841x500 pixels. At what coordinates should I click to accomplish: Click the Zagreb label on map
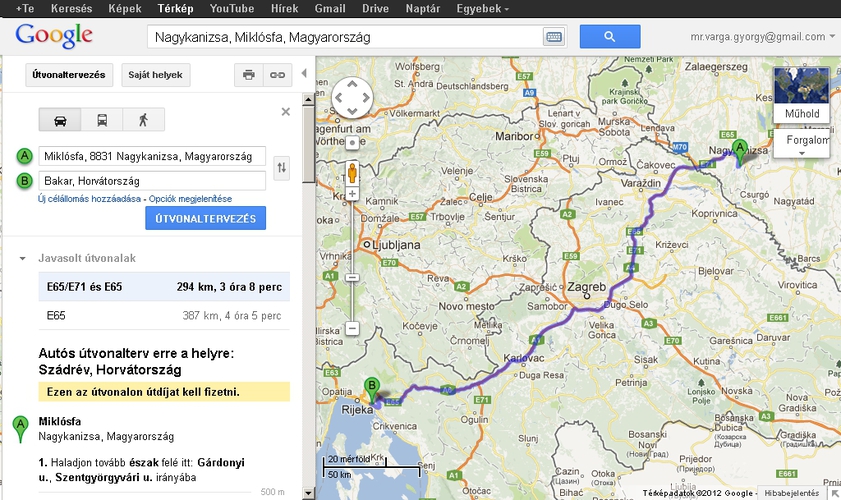(x=586, y=287)
